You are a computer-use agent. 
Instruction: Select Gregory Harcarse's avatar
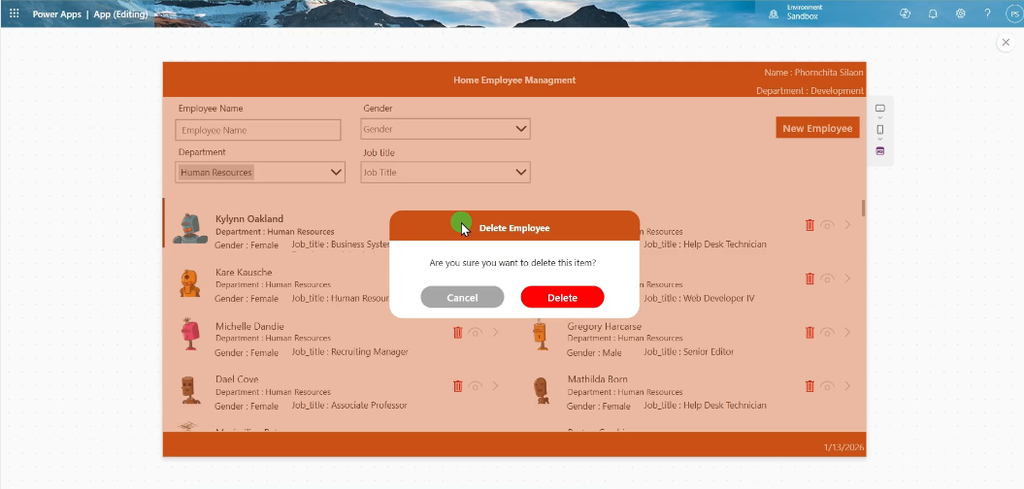[540, 335]
